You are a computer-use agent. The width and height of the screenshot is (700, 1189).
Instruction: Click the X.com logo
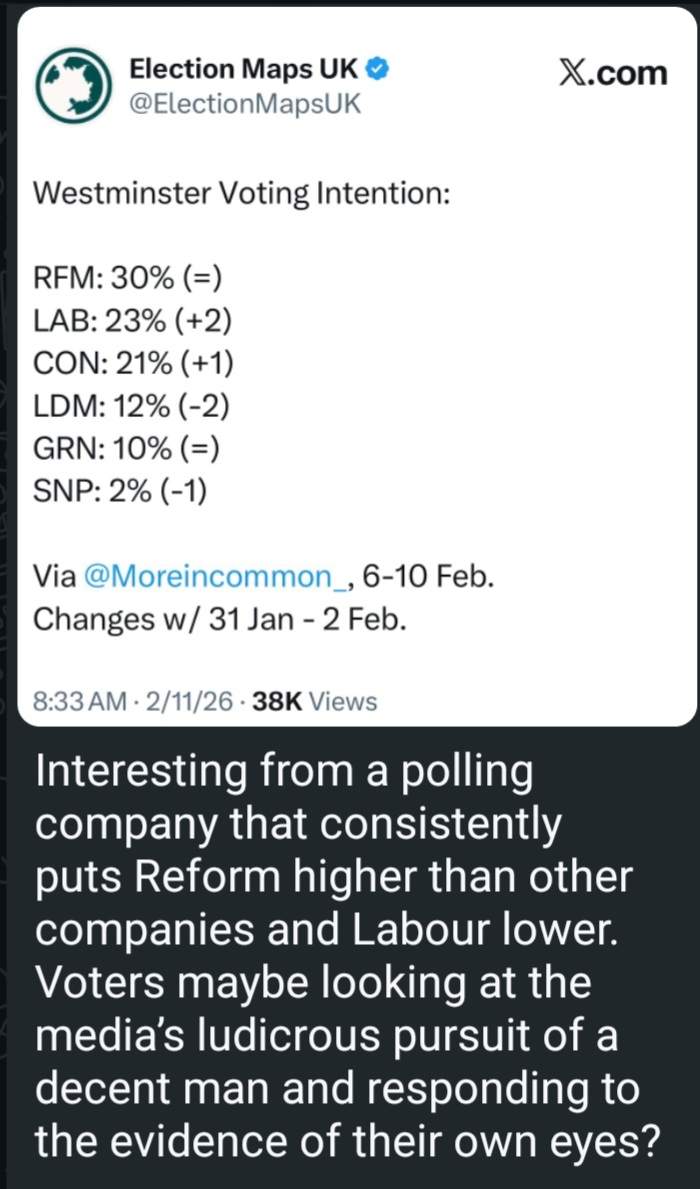(x=612, y=72)
